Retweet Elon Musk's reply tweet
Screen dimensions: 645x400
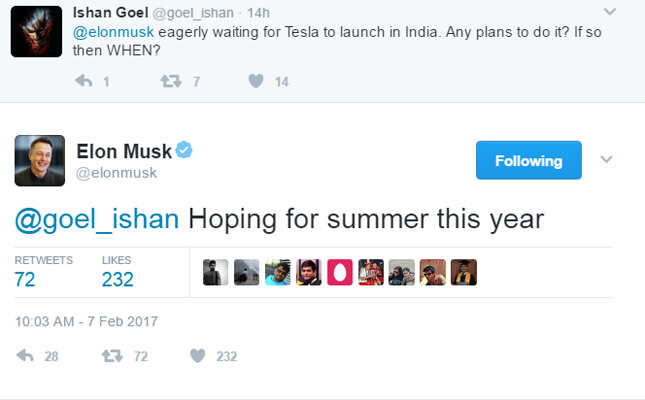pyautogui.click(x=112, y=355)
